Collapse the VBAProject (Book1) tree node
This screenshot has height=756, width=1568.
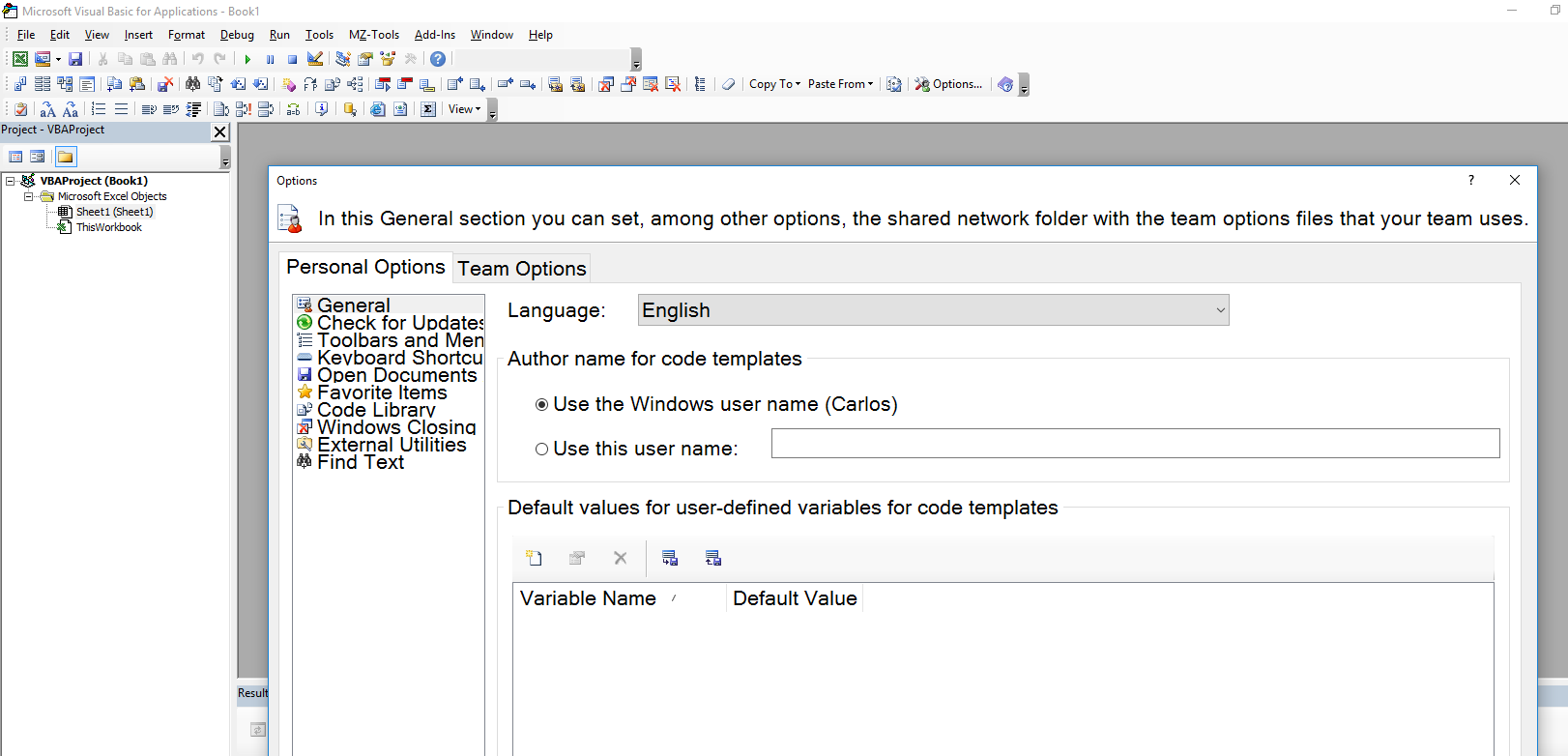[x=11, y=181]
